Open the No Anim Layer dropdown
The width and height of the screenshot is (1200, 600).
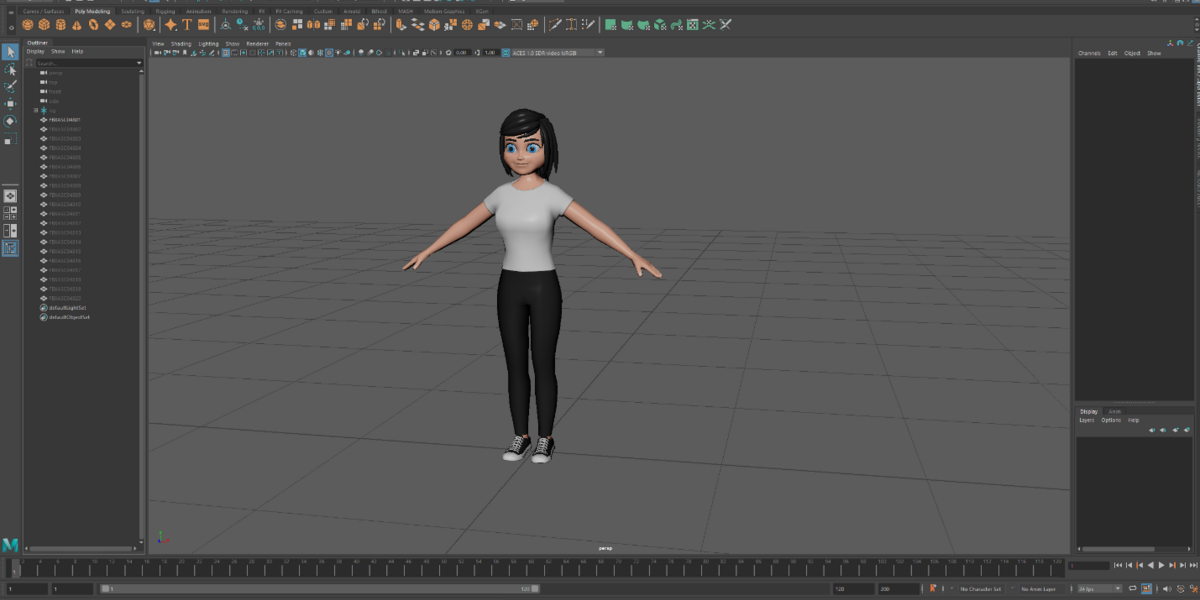pyautogui.click(x=1040, y=589)
